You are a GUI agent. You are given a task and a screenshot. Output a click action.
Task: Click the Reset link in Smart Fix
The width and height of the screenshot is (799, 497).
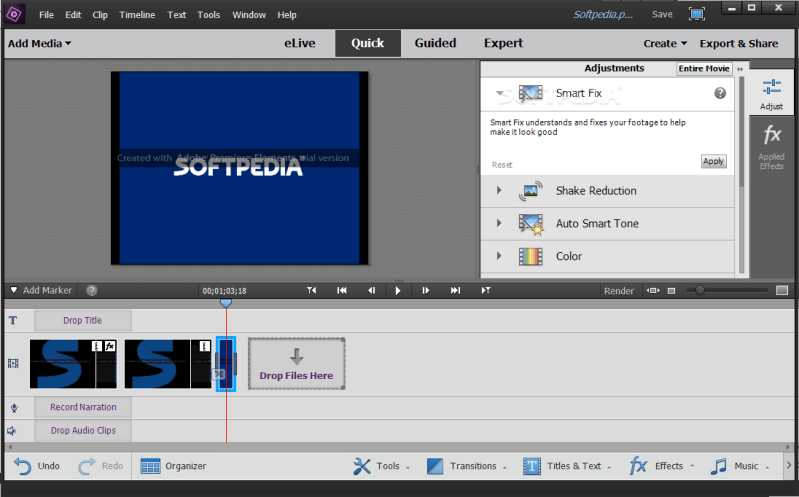tap(502, 165)
